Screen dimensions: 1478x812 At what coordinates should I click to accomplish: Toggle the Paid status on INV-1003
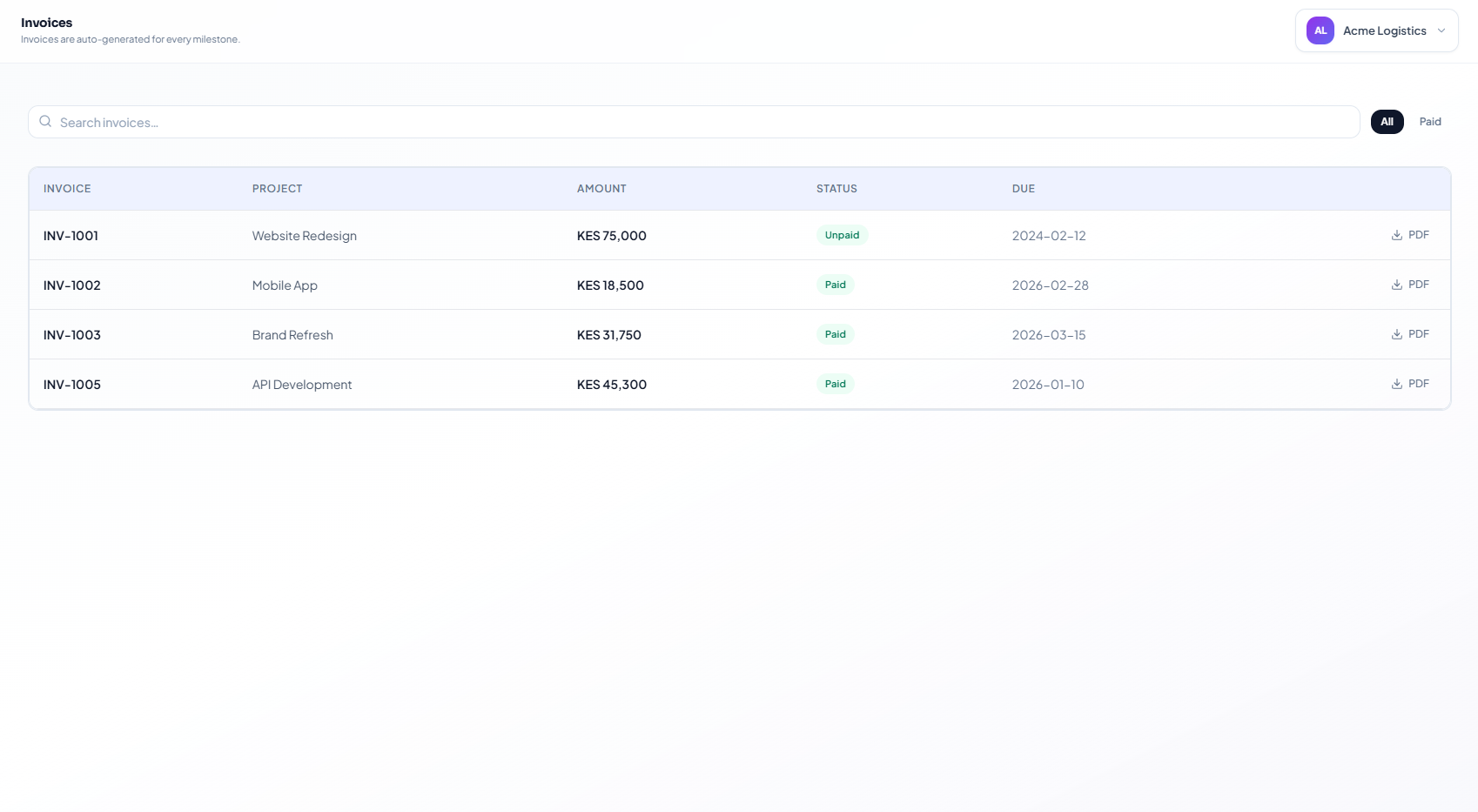coord(835,333)
